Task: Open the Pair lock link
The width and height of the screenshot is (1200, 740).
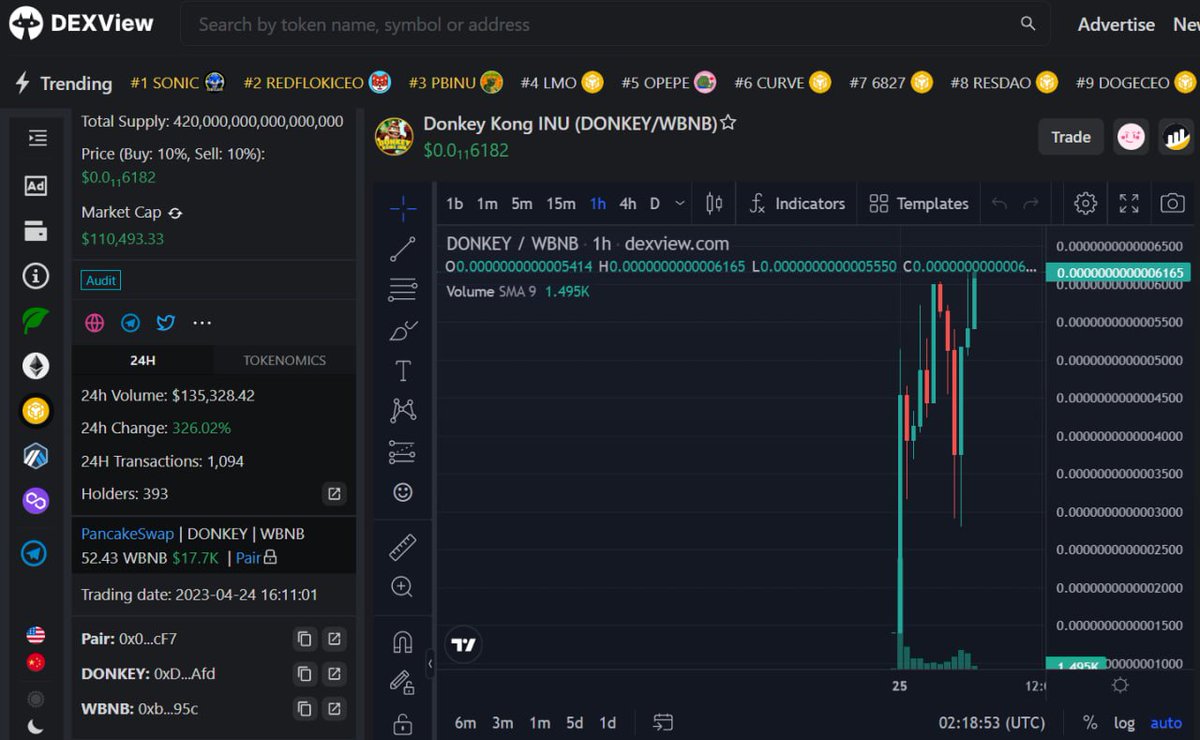Action: (x=257, y=558)
